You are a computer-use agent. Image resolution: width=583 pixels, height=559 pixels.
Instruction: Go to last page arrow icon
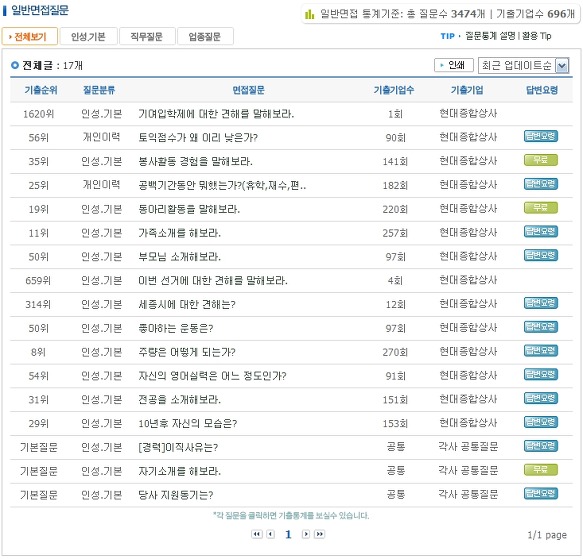click(x=319, y=534)
